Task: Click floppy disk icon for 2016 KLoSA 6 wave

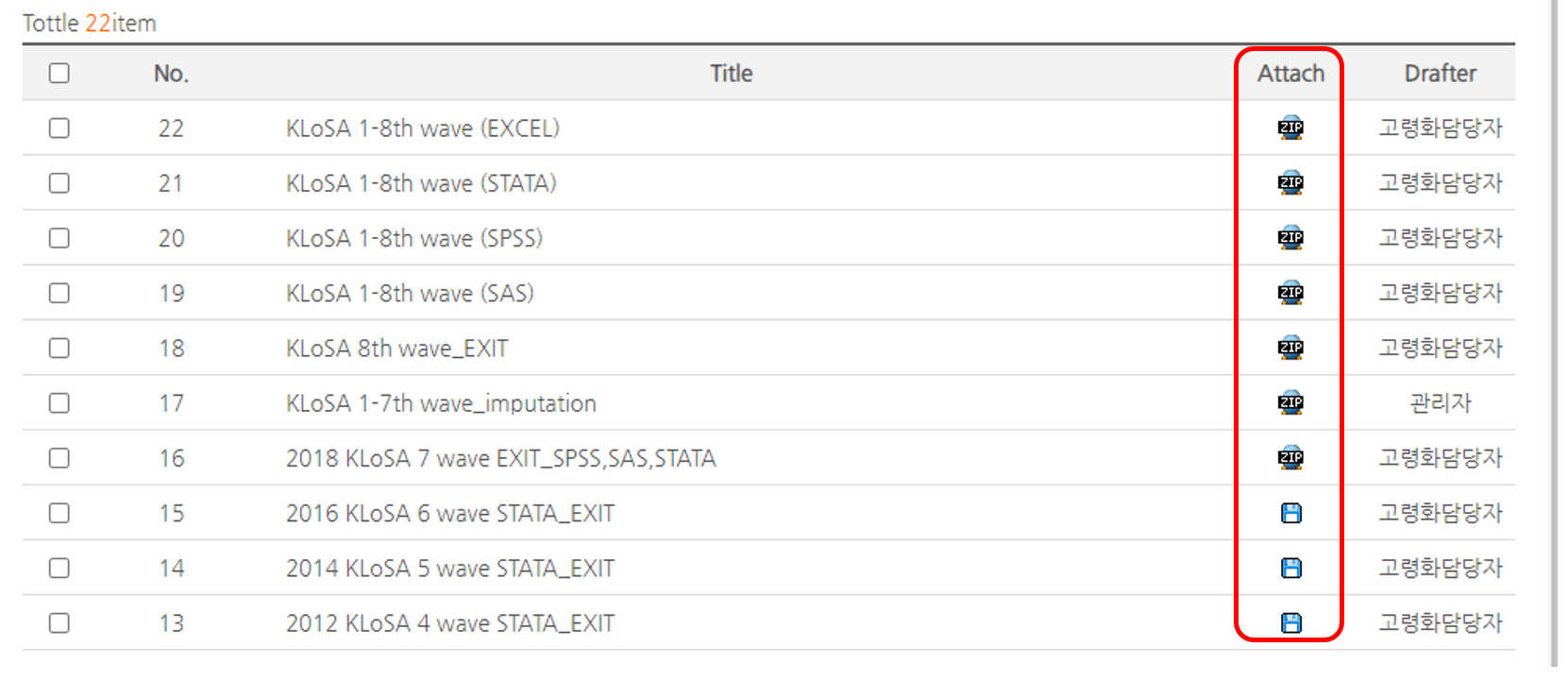Action: tap(1290, 513)
